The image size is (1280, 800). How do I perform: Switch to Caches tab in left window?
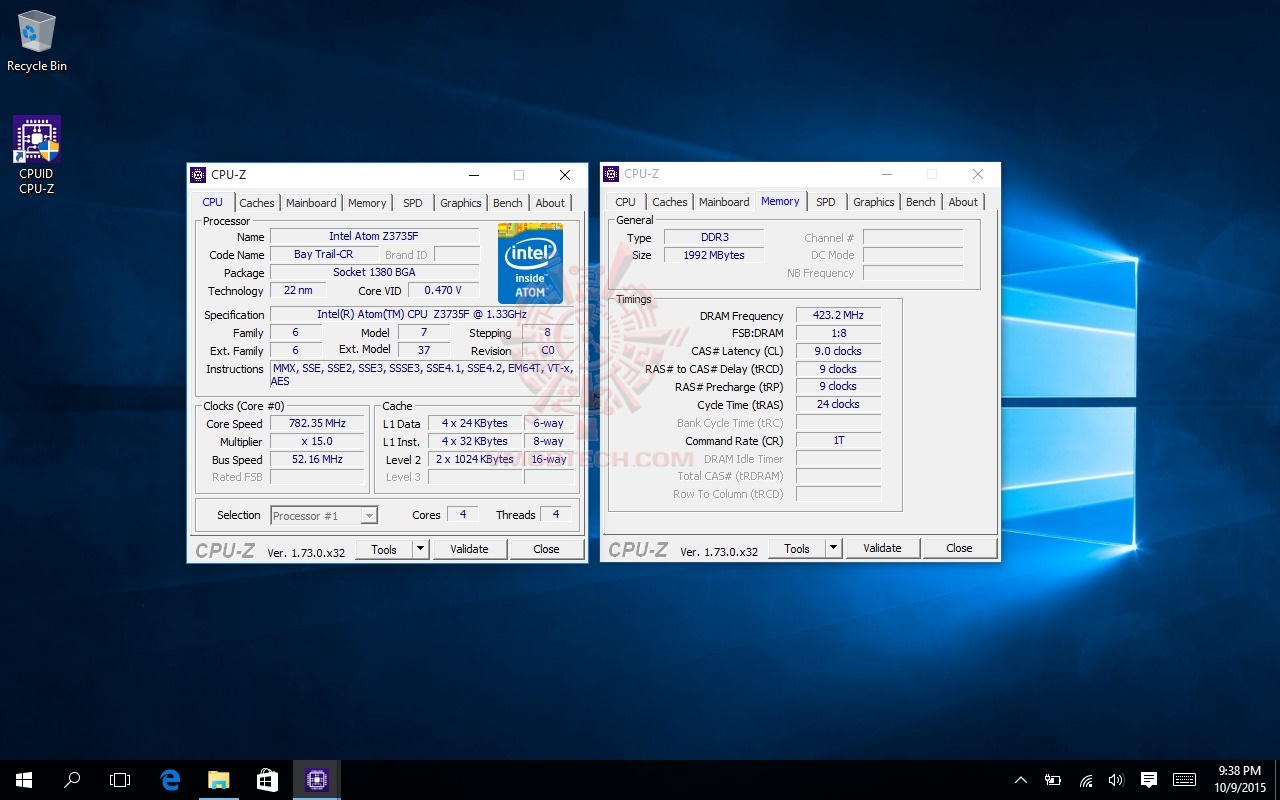(257, 203)
